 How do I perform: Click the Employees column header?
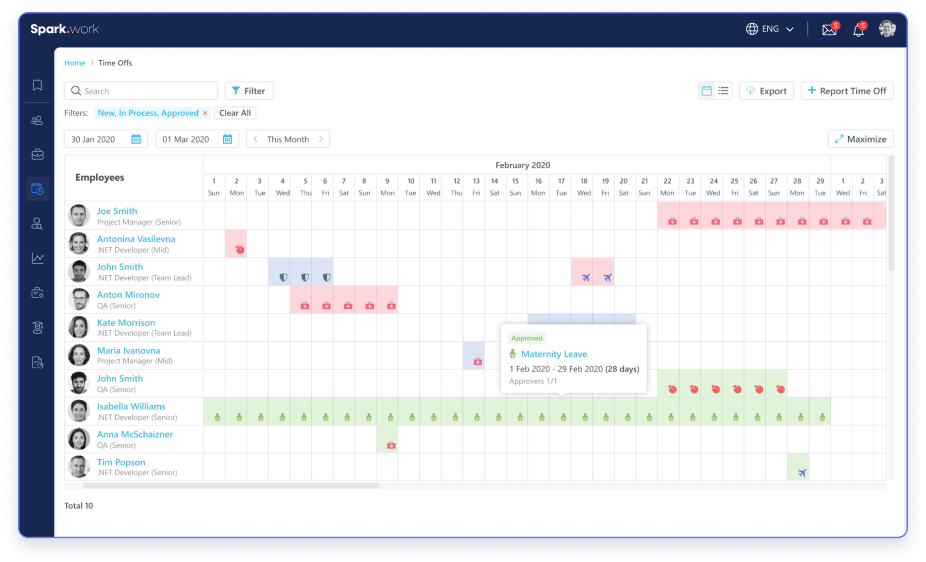tap(100, 178)
